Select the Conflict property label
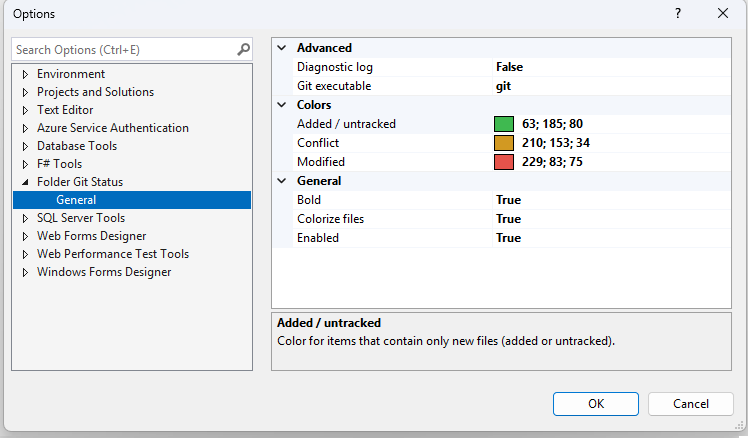 pyautogui.click(x=318, y=143)
